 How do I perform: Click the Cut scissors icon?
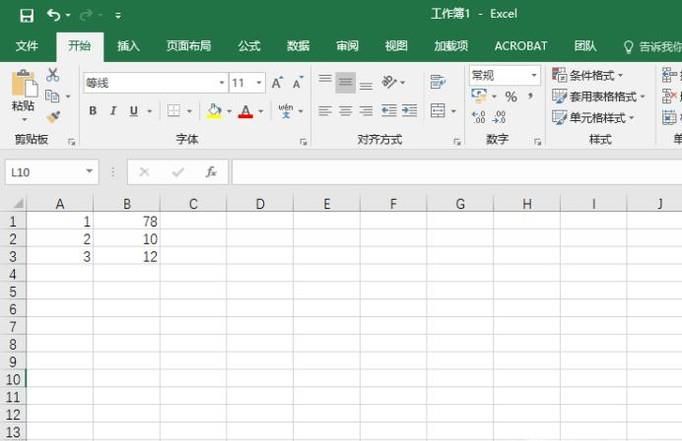tap(53, 75)
